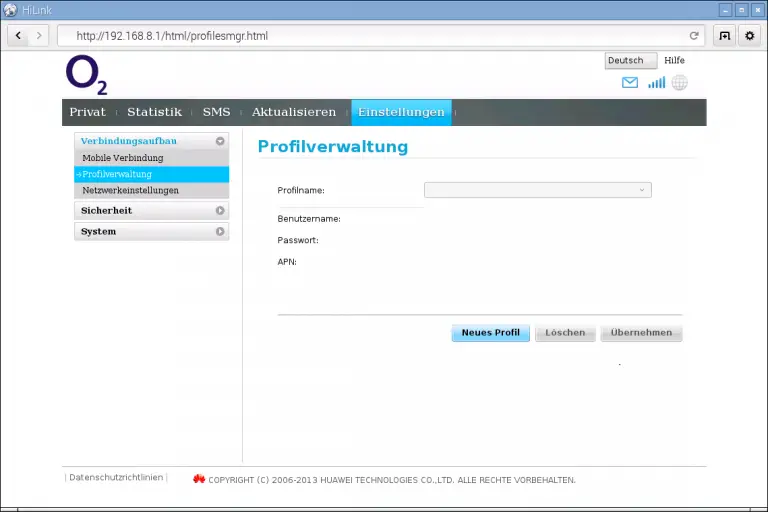Go forward with the browser forward arrow

coord(39,36)
